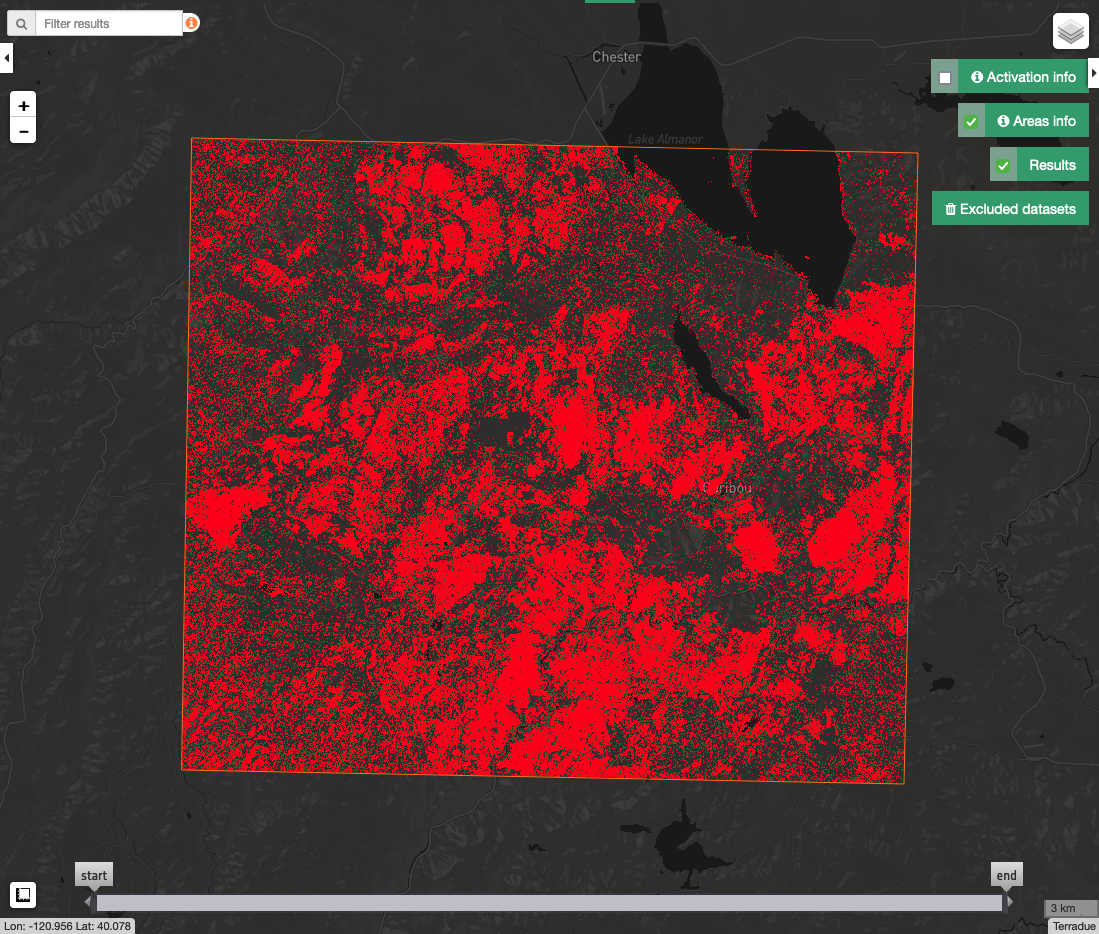1099x934 pixels.
Task: Open the Activation info panel
Action: point(1023,77)
